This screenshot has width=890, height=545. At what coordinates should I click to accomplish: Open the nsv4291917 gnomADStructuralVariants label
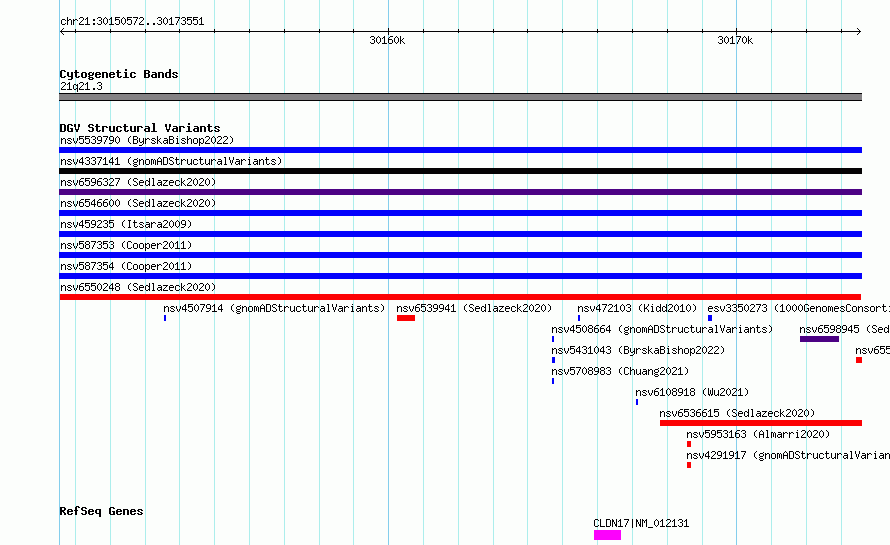[x=788, y=455]
